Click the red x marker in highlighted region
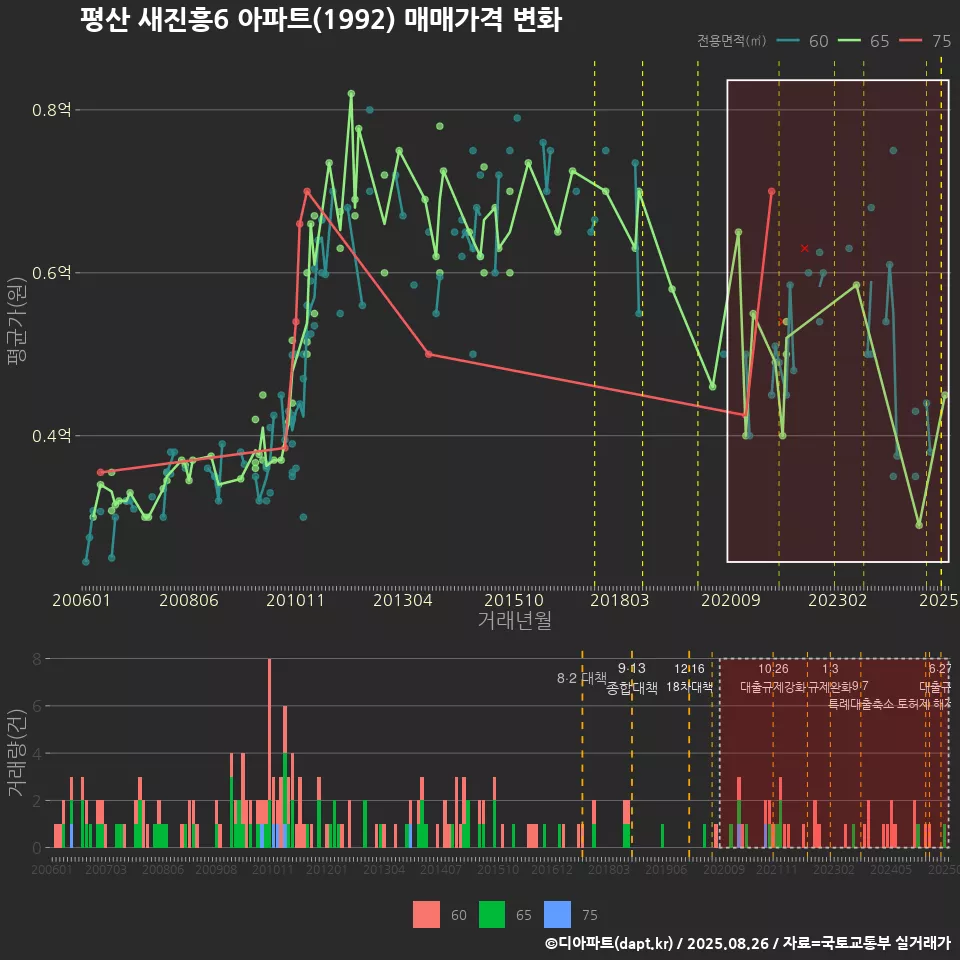Screen dimensions: 960x960 click(804, 248)
